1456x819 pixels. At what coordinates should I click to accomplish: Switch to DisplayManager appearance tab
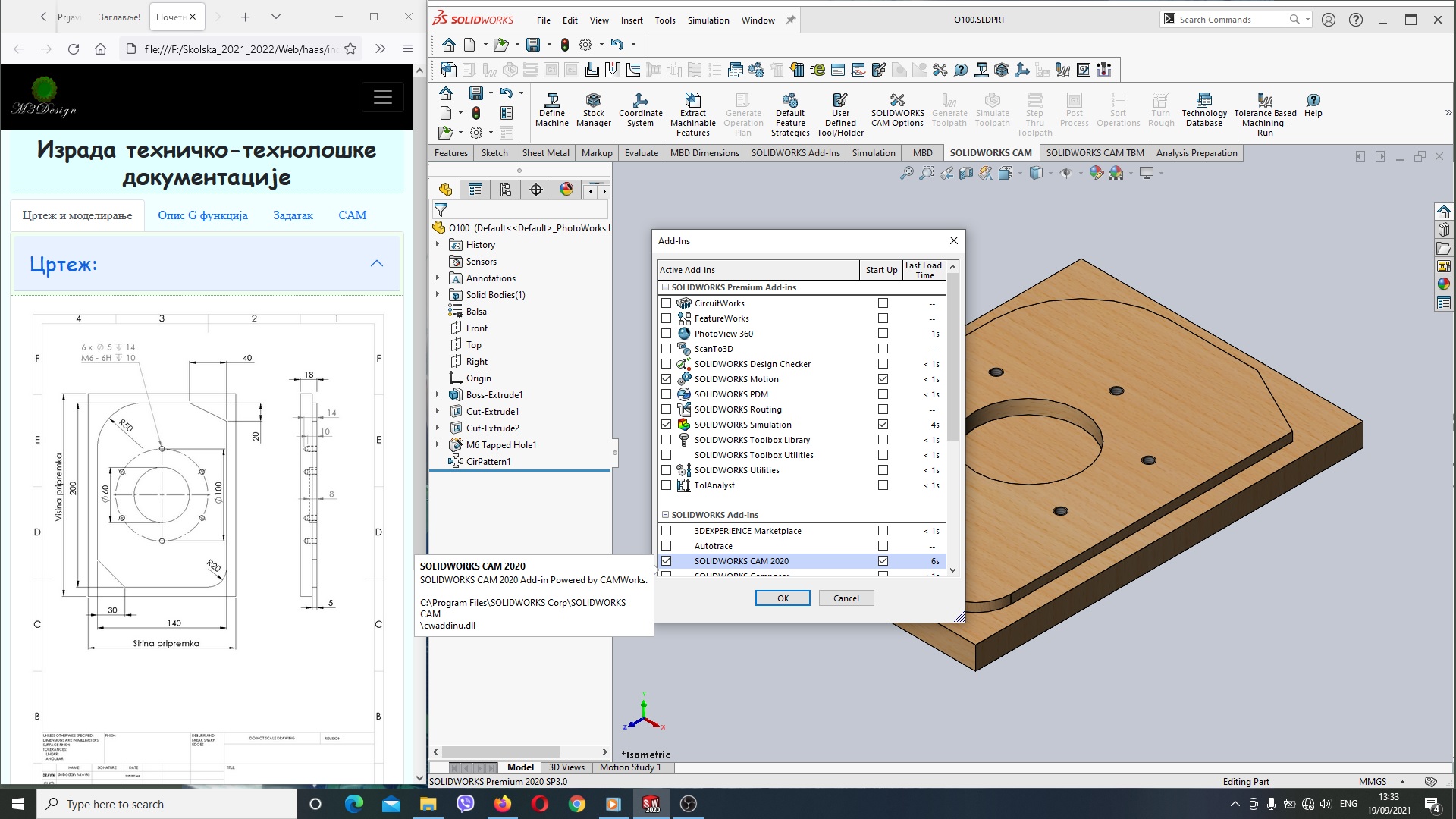tap(566, 190)
